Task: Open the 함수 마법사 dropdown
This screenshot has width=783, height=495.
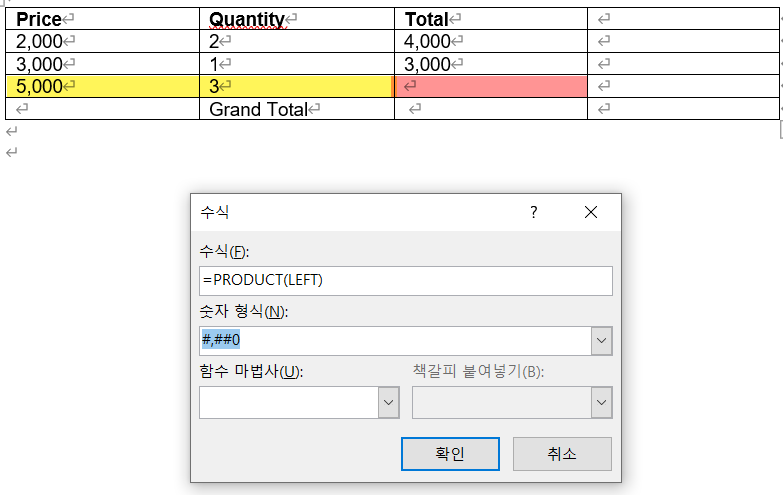Action: 389,402
